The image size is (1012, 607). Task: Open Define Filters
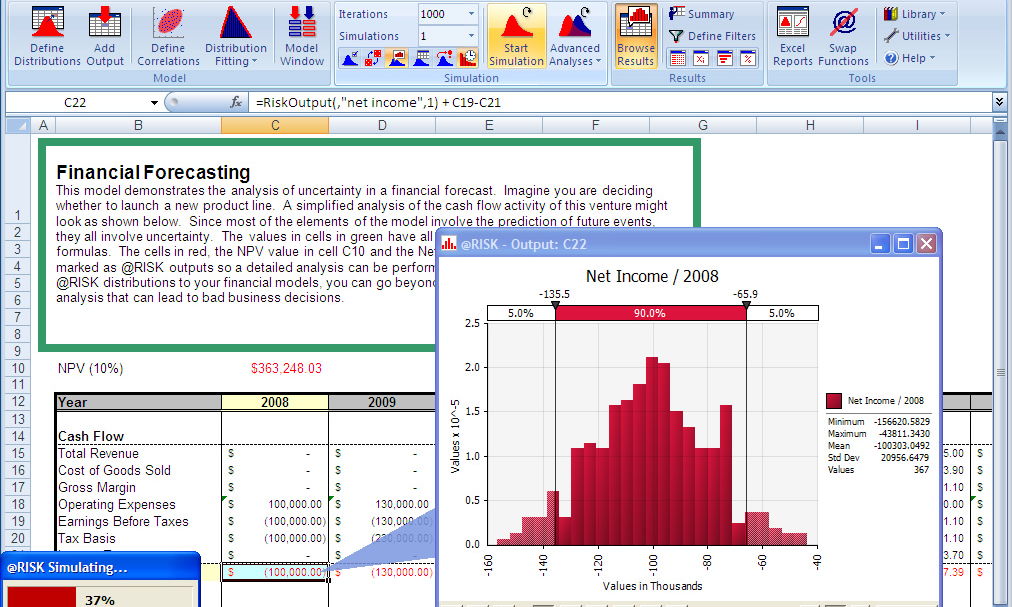(712, 36)
